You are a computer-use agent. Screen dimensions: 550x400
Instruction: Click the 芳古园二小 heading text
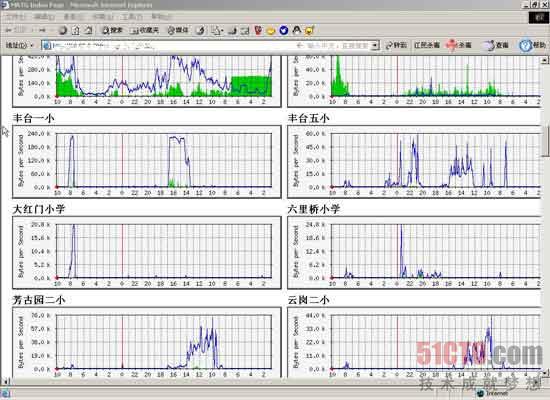39,300
